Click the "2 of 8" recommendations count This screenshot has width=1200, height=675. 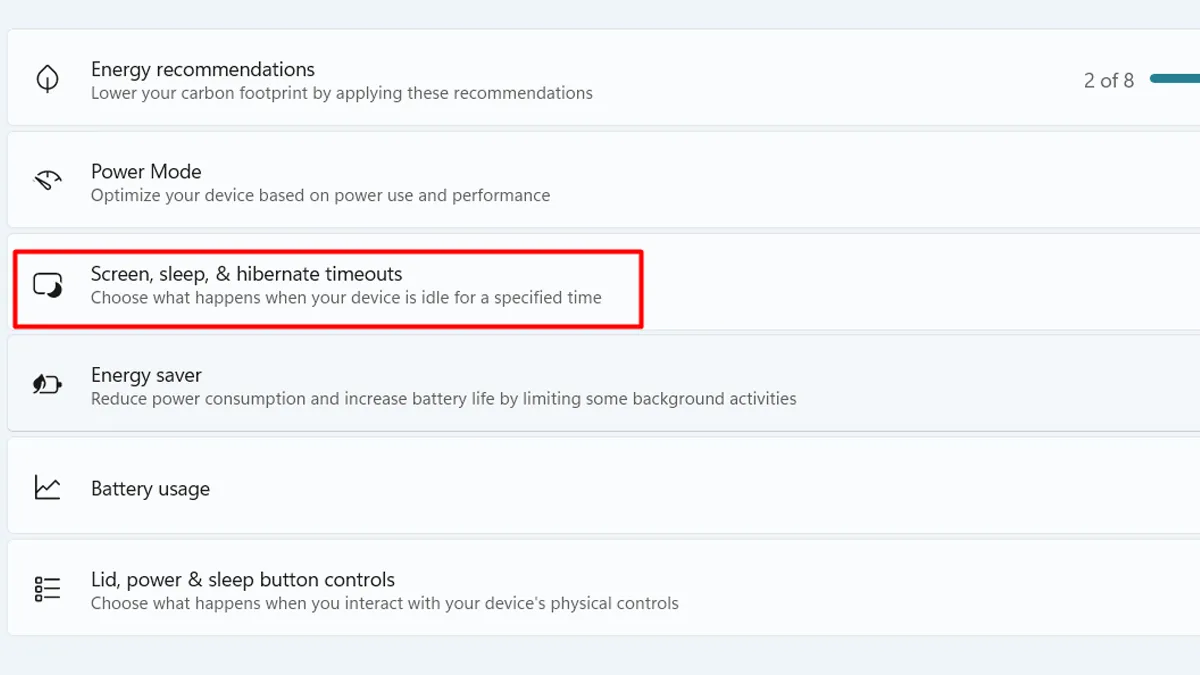1108,81
